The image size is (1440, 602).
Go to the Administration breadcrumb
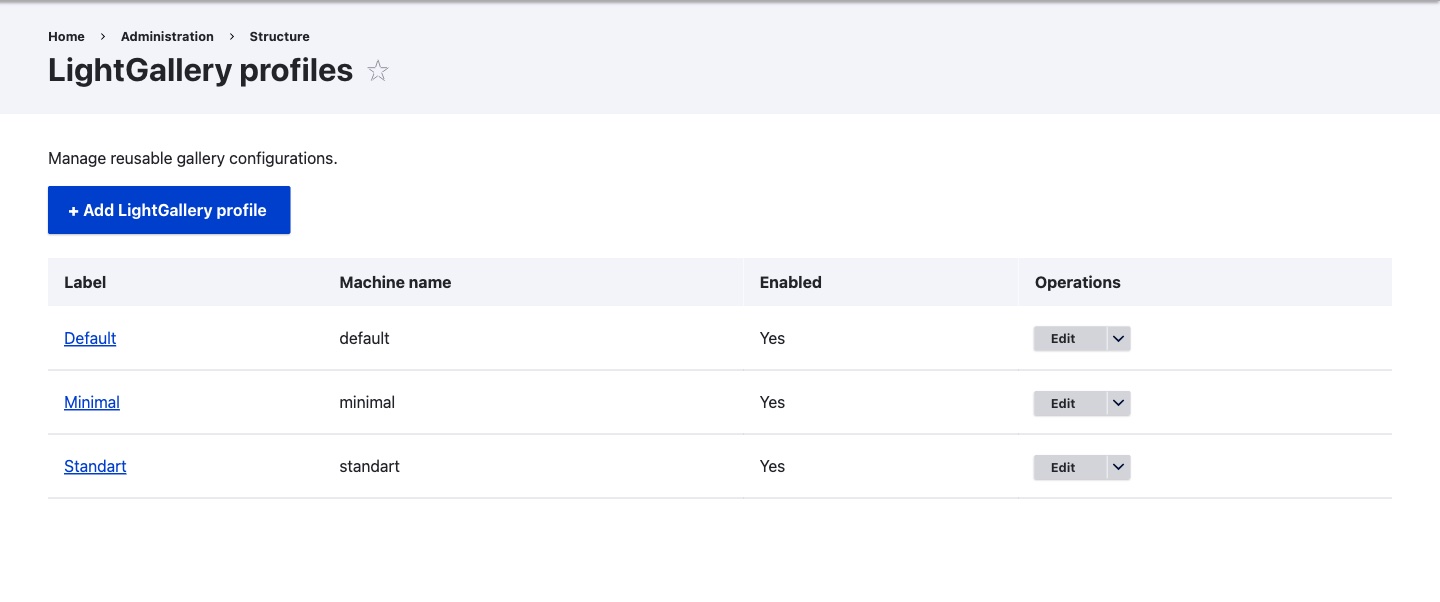click(167, 36)
